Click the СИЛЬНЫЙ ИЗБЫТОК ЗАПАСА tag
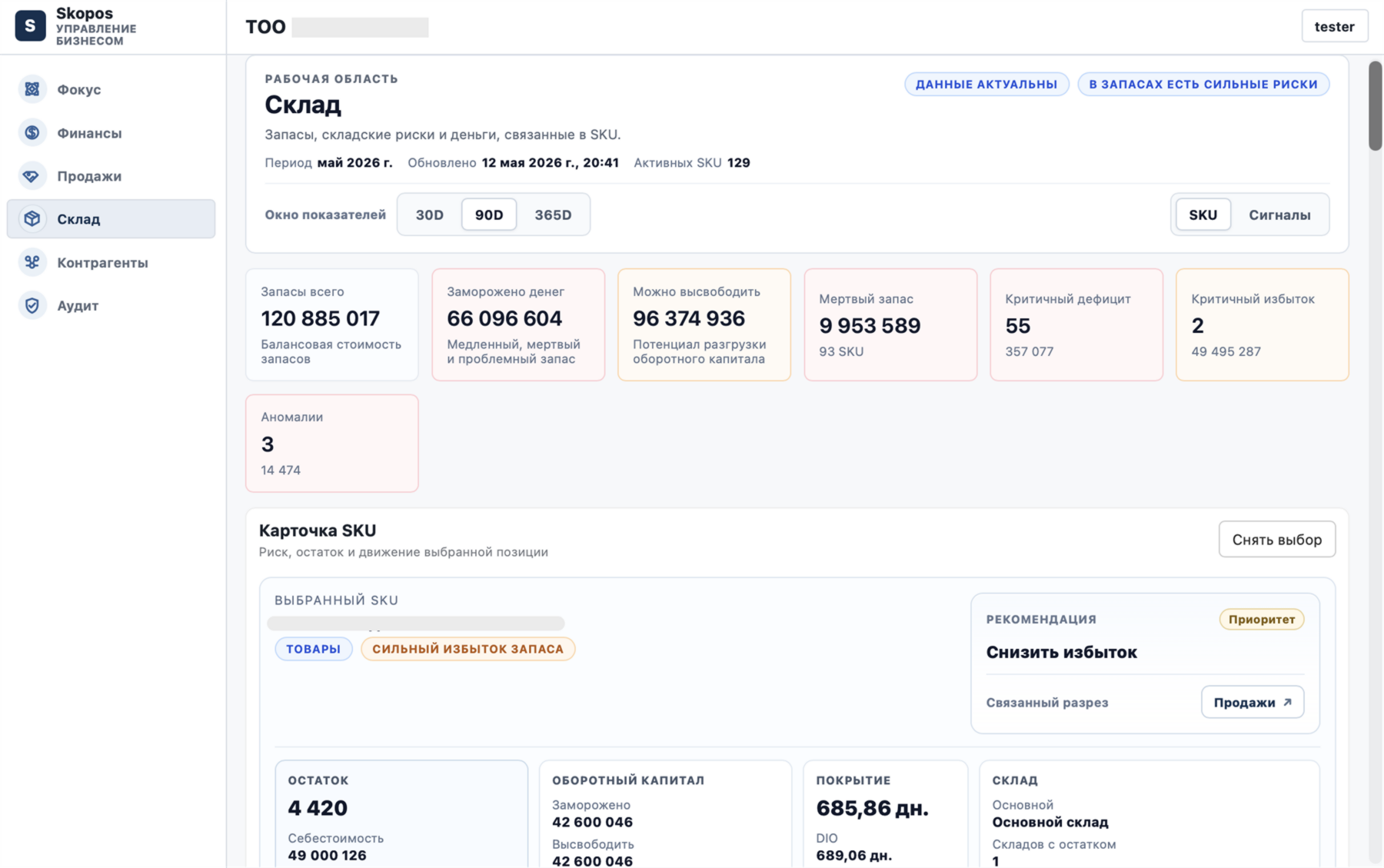1384x868 pixels. click(x=468, y=649)
